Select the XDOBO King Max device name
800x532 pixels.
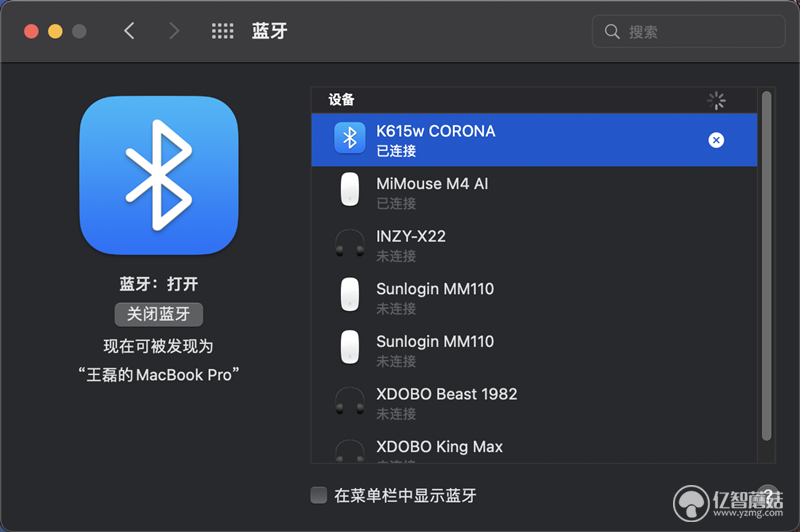[439, 447]
